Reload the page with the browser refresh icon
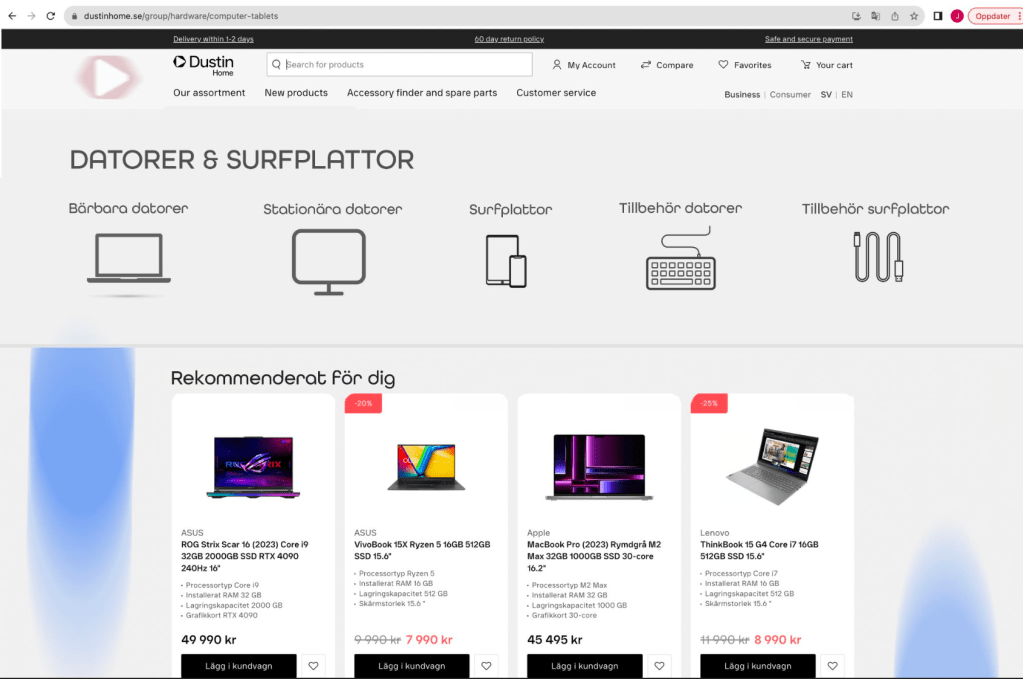This screenshot has height=679, width=1023. [50, 16]
